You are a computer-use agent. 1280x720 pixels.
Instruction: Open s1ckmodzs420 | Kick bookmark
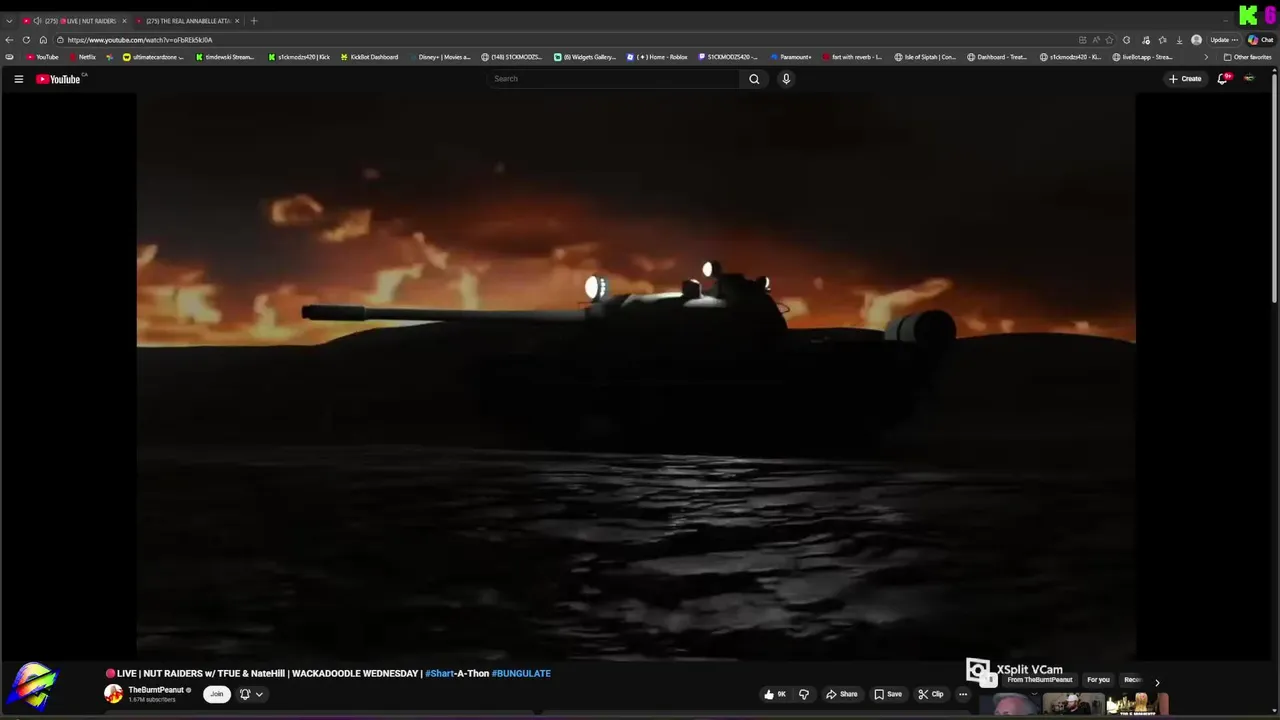pyautogui.click(x=299, y=57)
